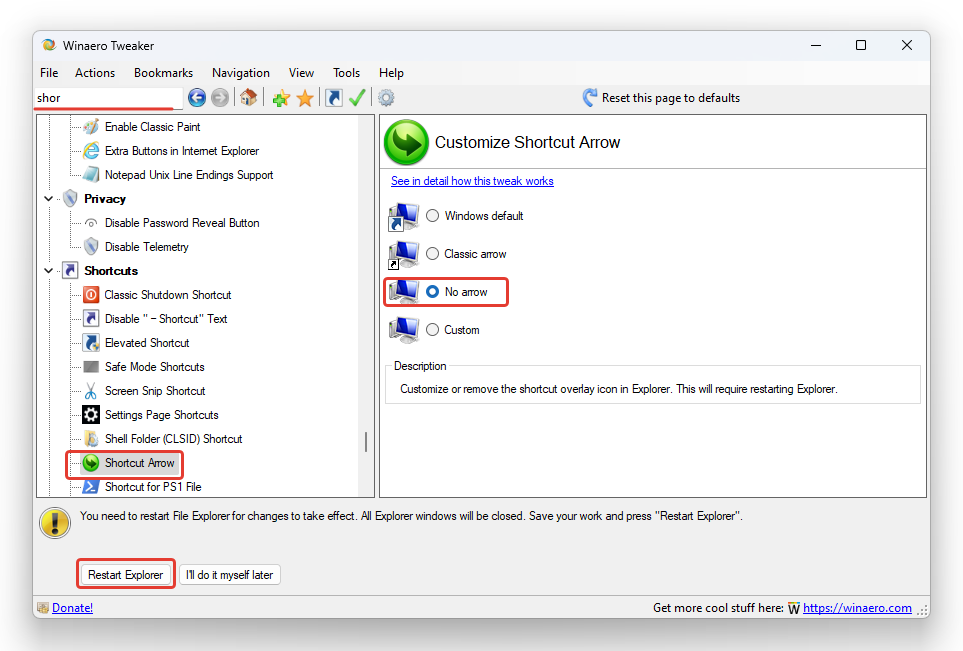
Task: Click the Disable Password Reveal Button eye icon
Action: (91, 223)
